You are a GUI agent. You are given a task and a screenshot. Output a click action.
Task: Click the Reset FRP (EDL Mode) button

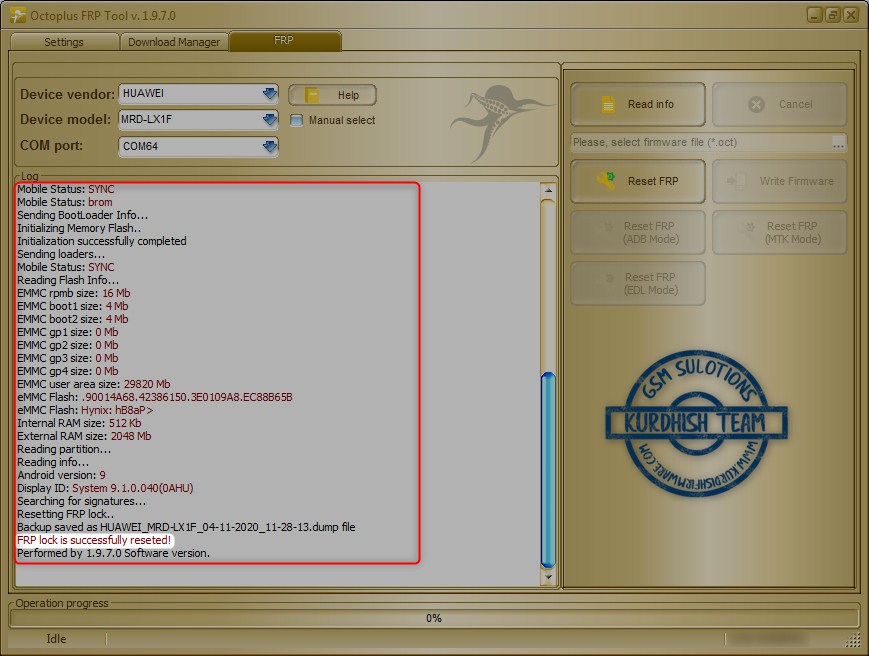[x=638, y=284]
